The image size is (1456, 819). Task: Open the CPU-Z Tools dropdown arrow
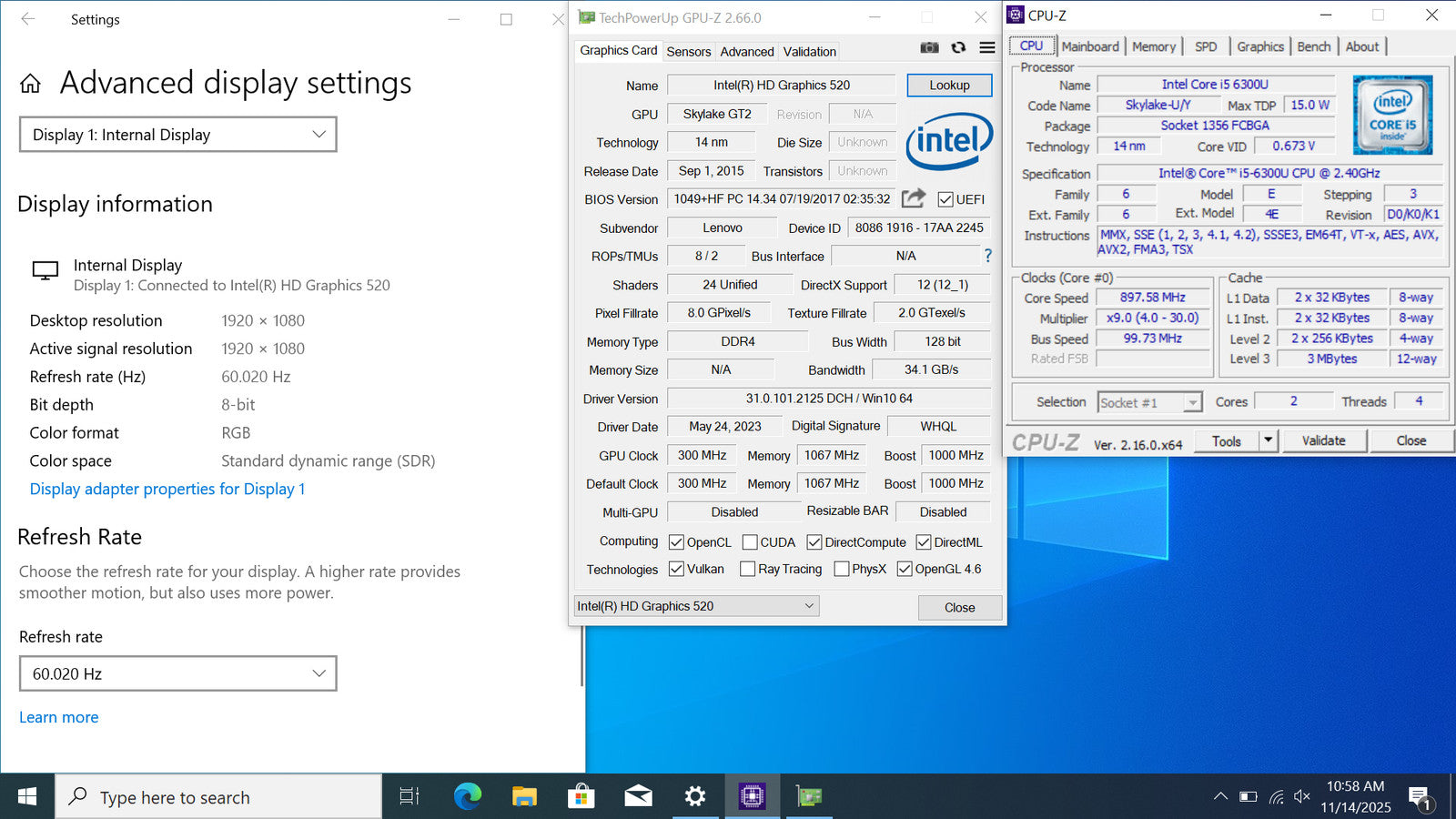click(x=1268, y=440)
